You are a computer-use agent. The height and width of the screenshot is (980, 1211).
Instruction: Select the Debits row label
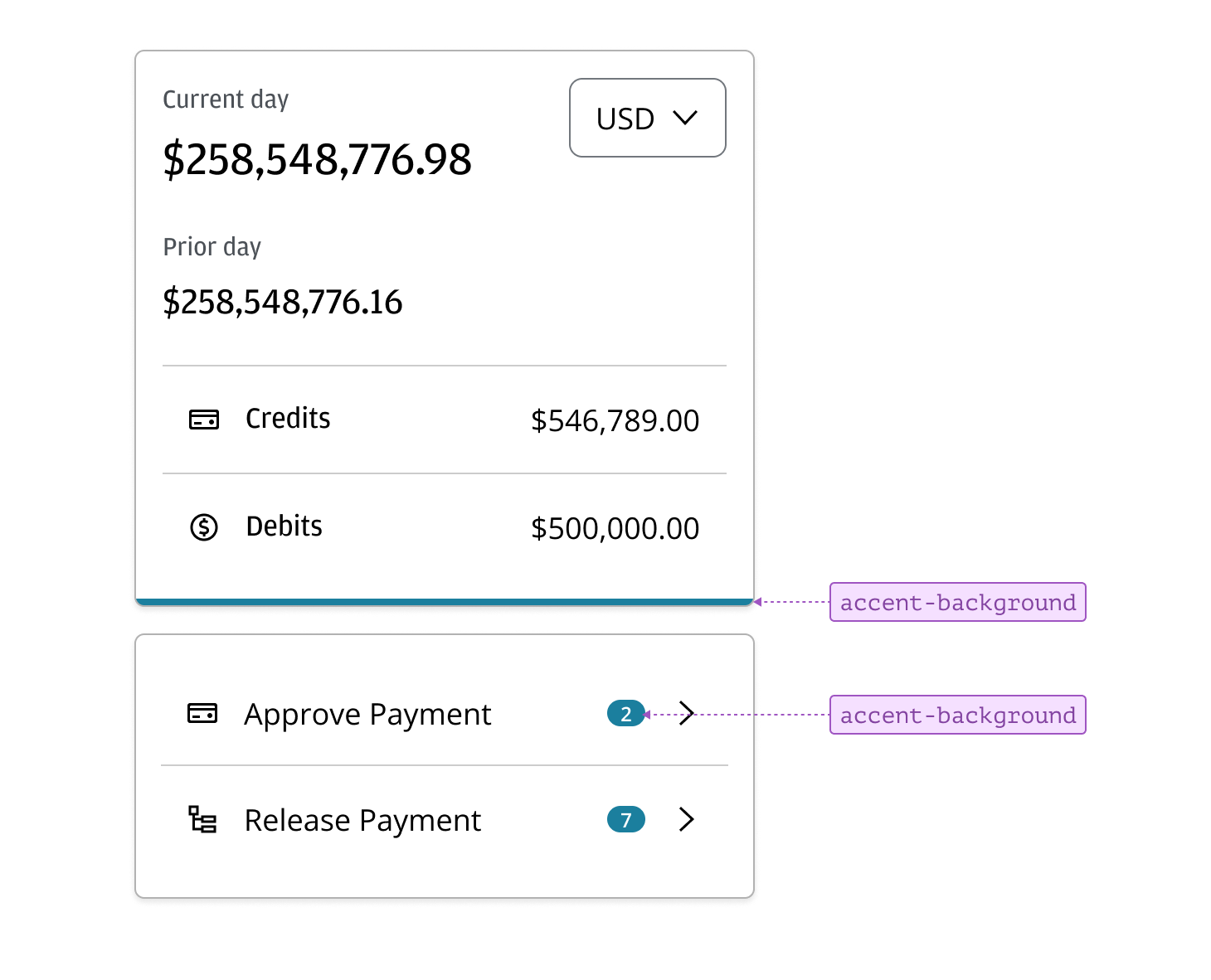284,526
